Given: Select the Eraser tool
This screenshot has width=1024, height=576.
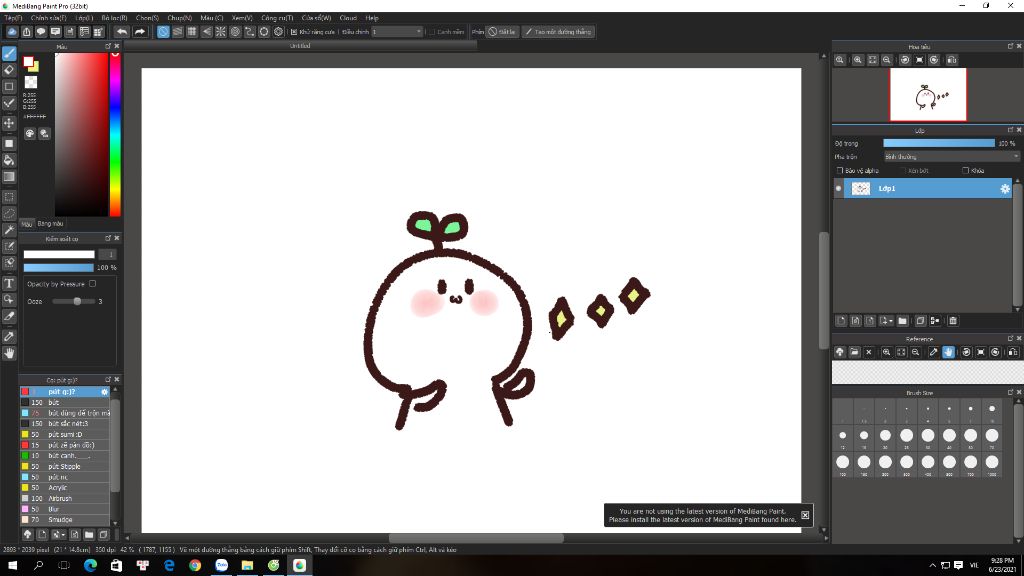Looking at the screenshot, I should point(9,70).
